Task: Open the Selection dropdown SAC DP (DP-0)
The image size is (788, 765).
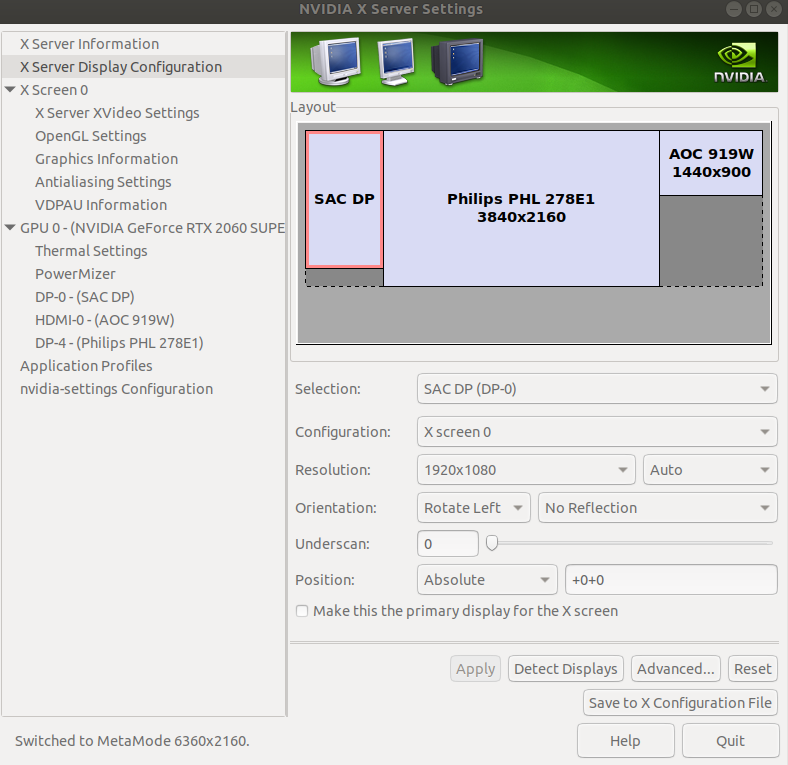Action: (597, 389)
